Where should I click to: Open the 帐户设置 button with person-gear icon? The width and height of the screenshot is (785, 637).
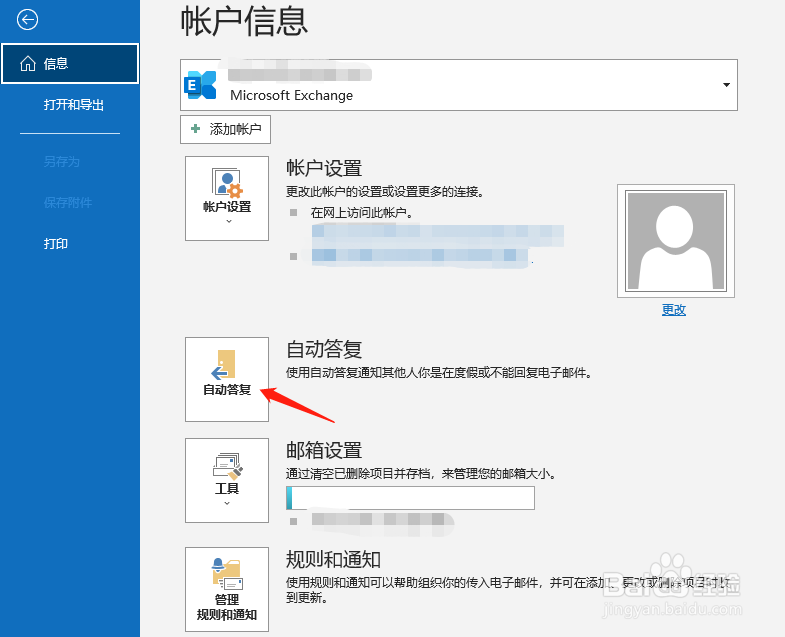coord(227,198)
